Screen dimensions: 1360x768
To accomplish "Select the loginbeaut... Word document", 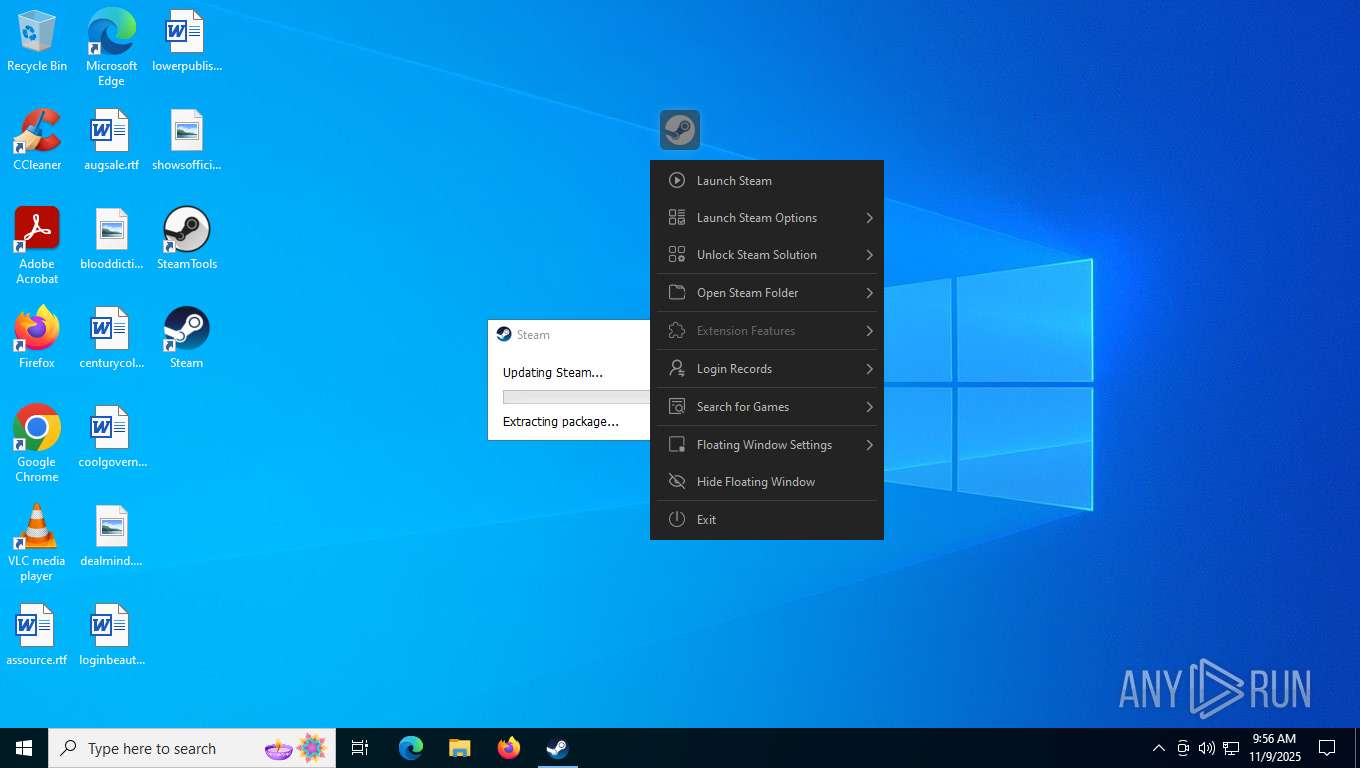I will 112,636.
